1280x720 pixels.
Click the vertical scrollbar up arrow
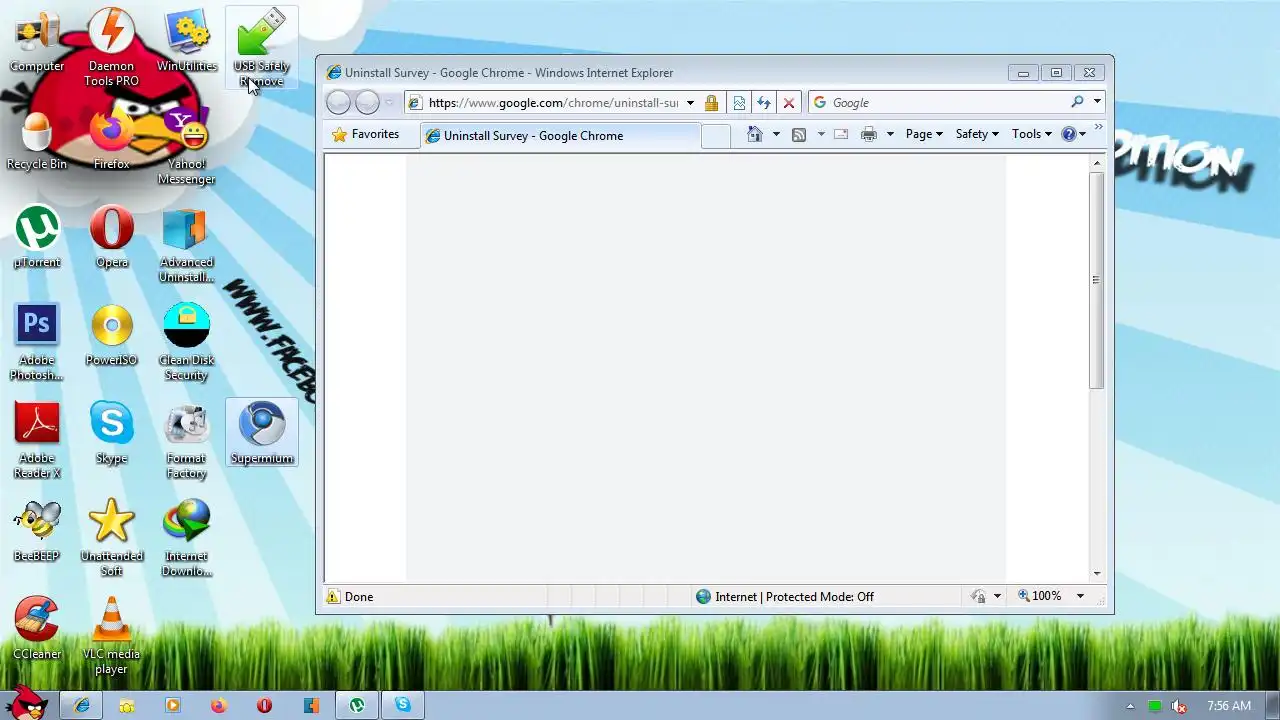point(1097,162)
